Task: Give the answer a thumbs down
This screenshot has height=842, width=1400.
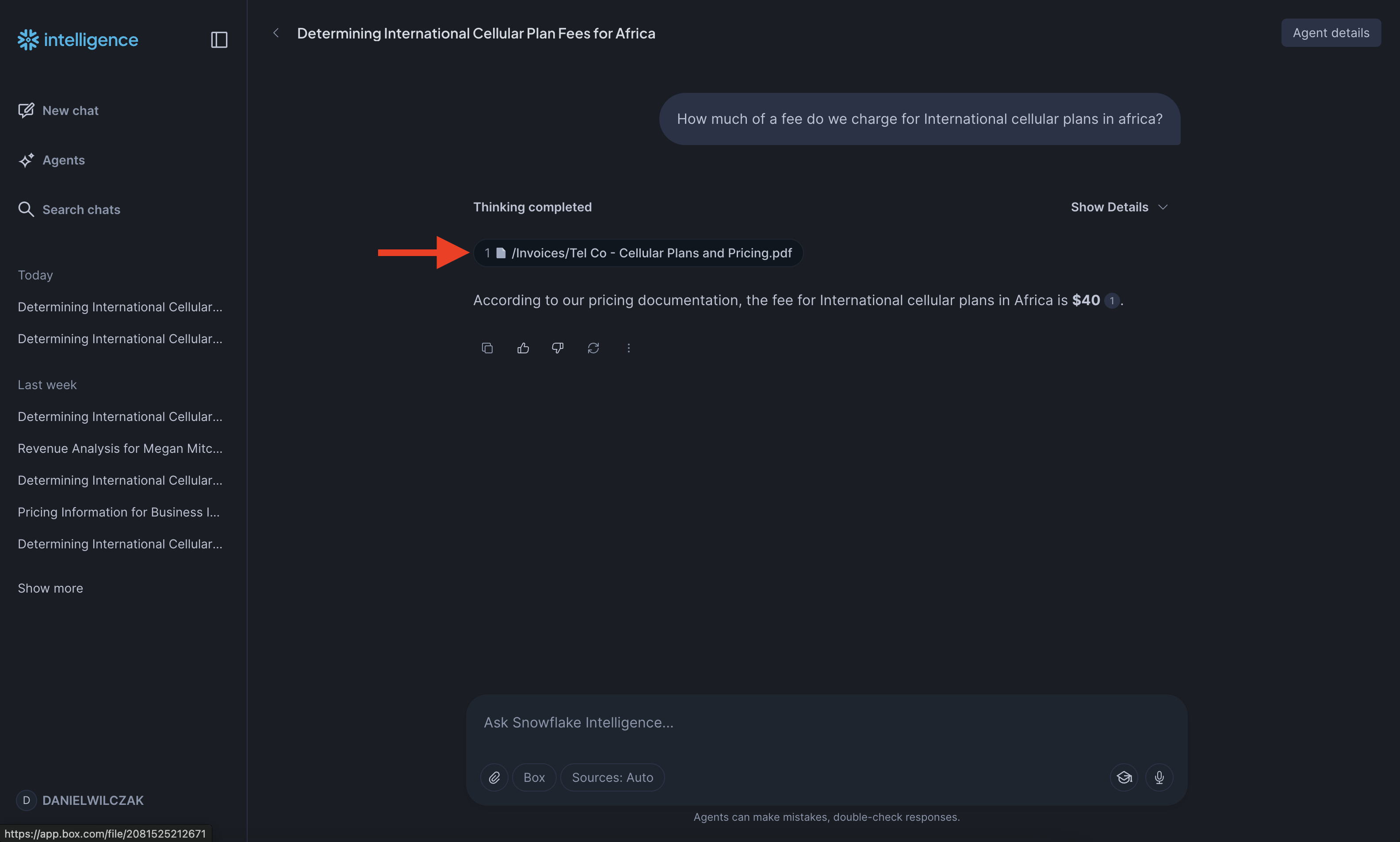Action: 558,348
